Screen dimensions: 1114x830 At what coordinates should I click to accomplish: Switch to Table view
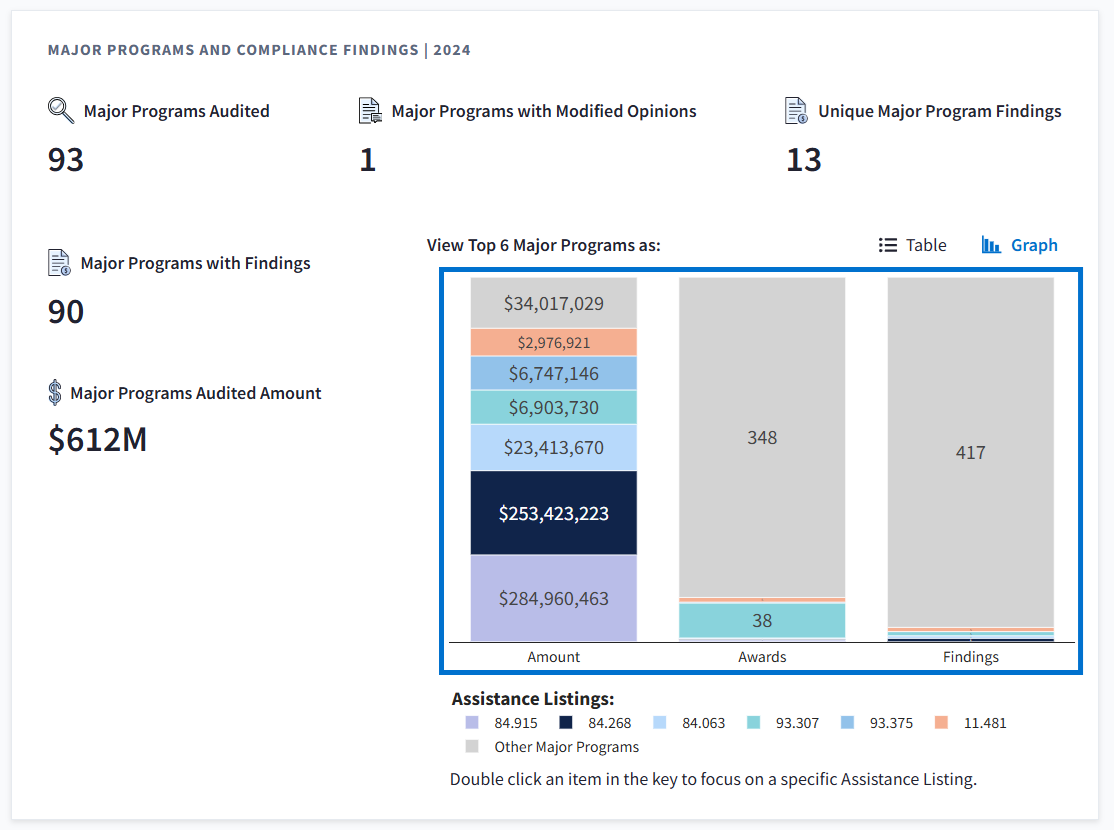pyautogui.click(x=925, y=245)
